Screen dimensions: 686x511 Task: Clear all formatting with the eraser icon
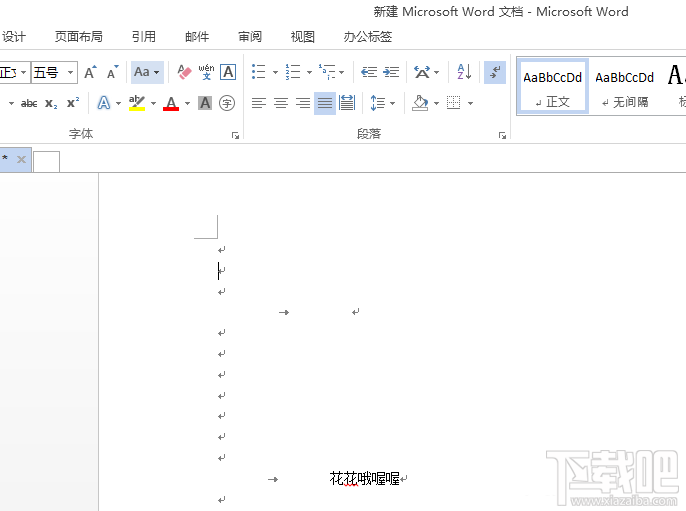tap(184, 72)
